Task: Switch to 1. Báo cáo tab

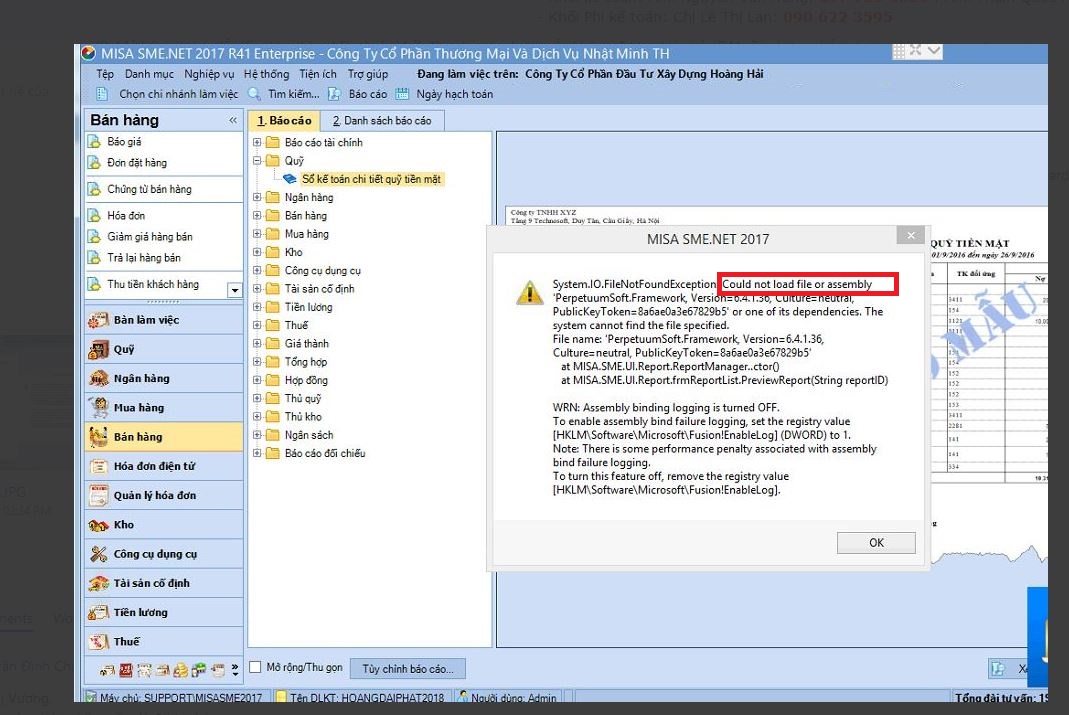Action: tap(284, 121)
